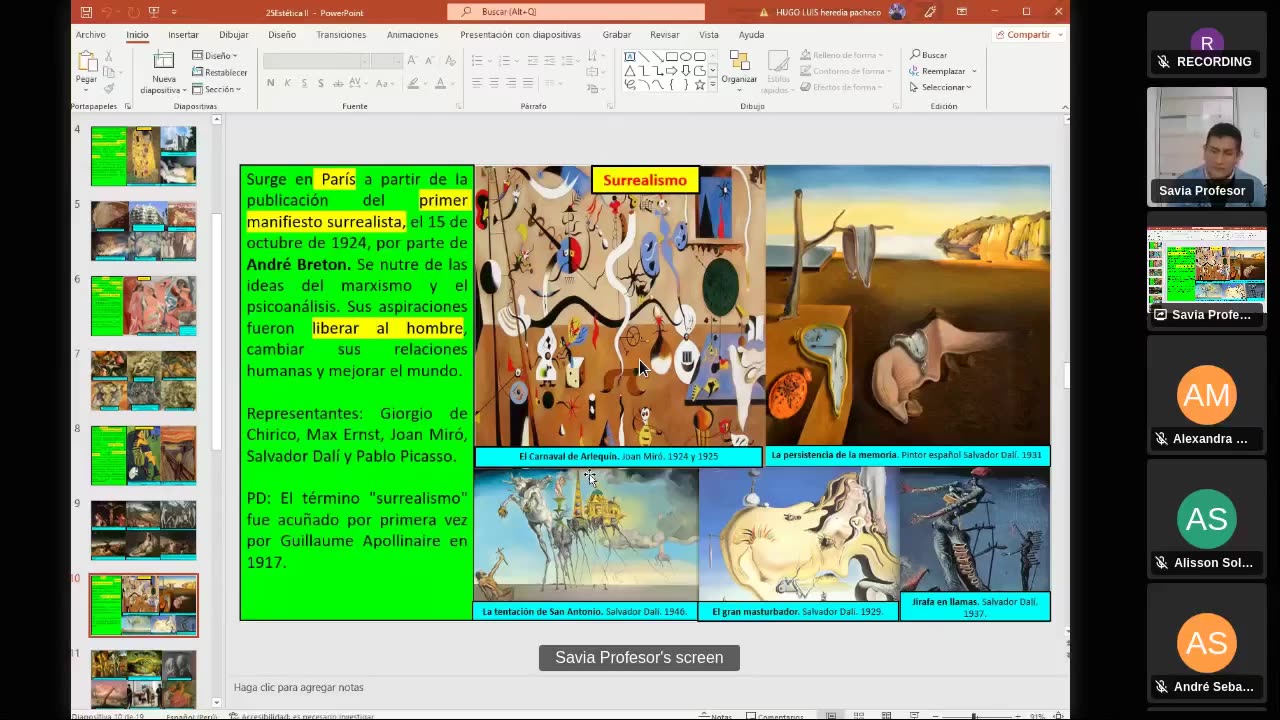Start slideshow from the quick access icon
The image size is (1280, 720).
click(153, 12)
